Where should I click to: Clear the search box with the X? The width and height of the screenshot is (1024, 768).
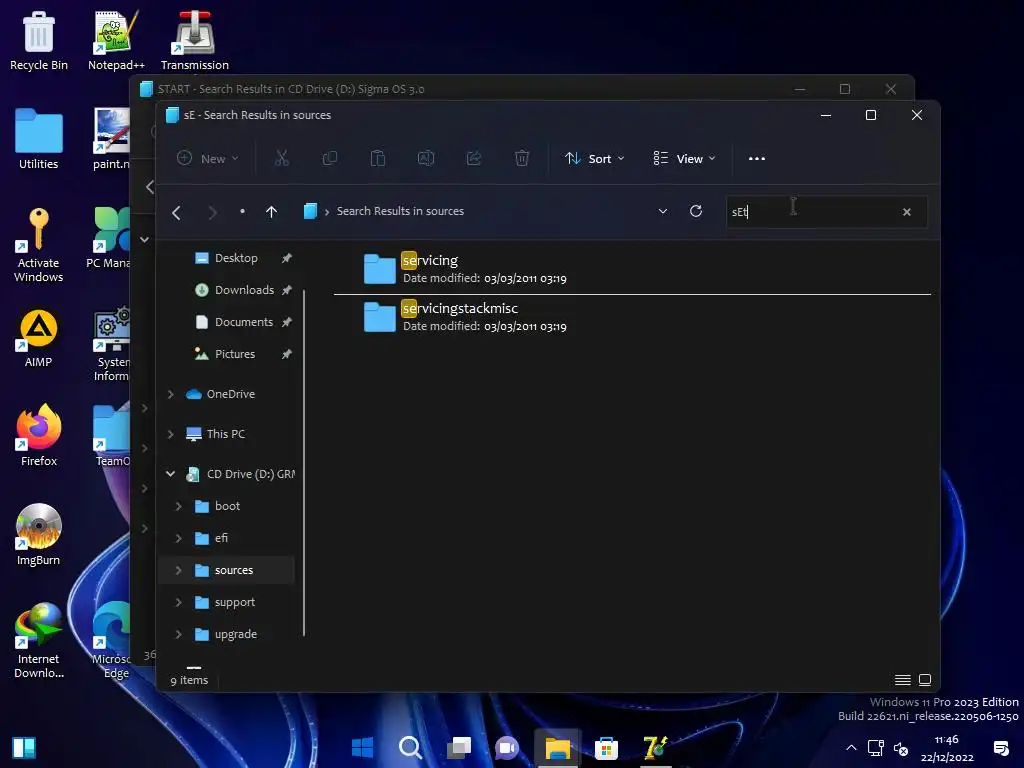[906, 212]
